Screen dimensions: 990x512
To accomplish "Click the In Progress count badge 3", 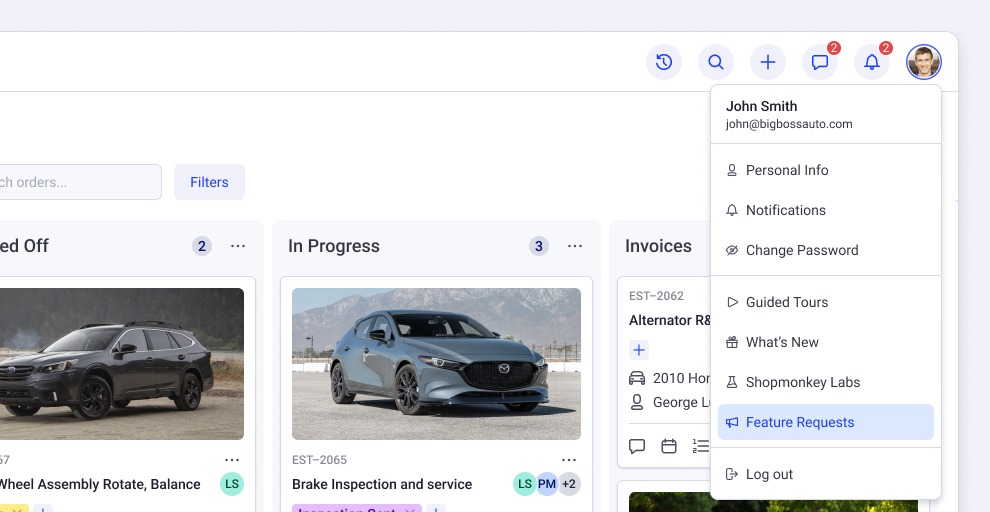I will click(539, 246).
